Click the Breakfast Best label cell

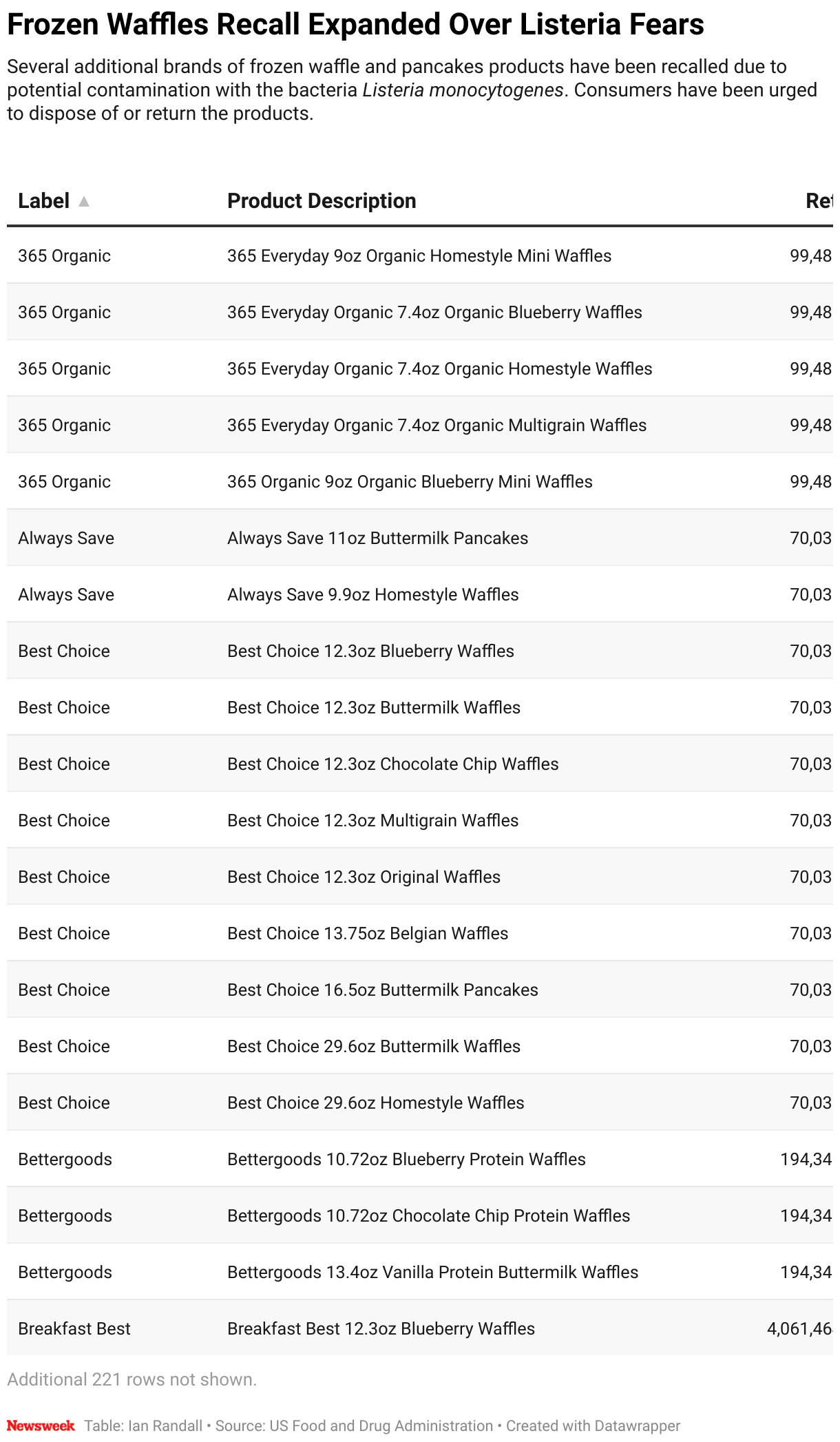pyautogui.click(x=74, y=1328)
